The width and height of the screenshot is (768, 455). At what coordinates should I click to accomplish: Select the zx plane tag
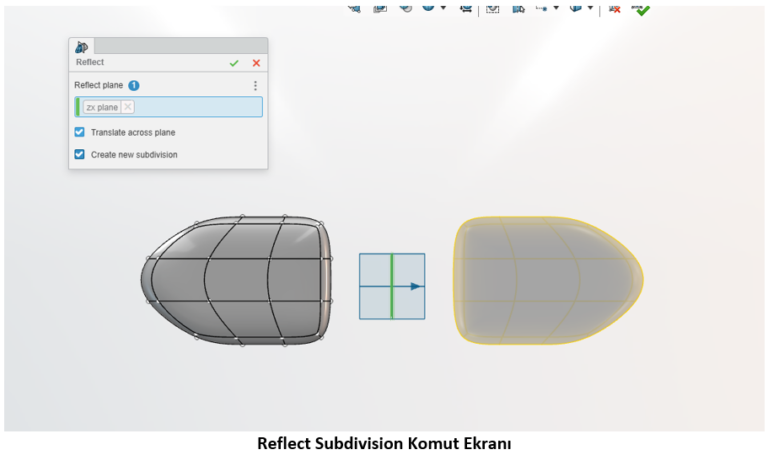[102, 107]
